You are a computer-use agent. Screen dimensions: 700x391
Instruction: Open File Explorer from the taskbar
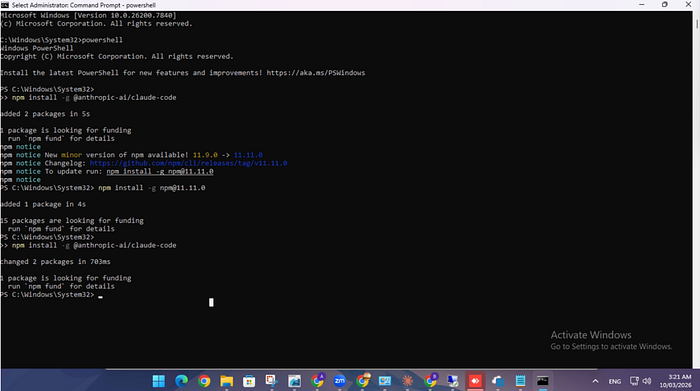pyautogui.click(x=226, y=381)
